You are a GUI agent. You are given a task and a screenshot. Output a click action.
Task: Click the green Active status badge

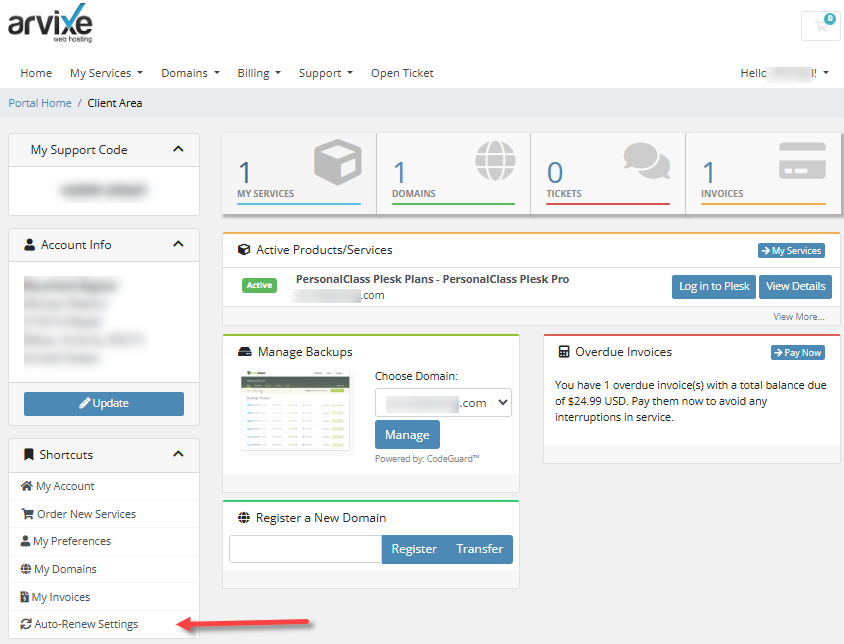tap(259, 285)
